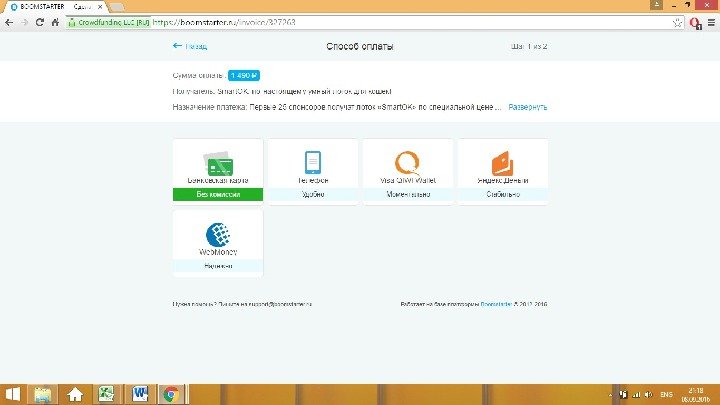Bookmark this page with the star icon
The image size is (720, 405).
677,22
